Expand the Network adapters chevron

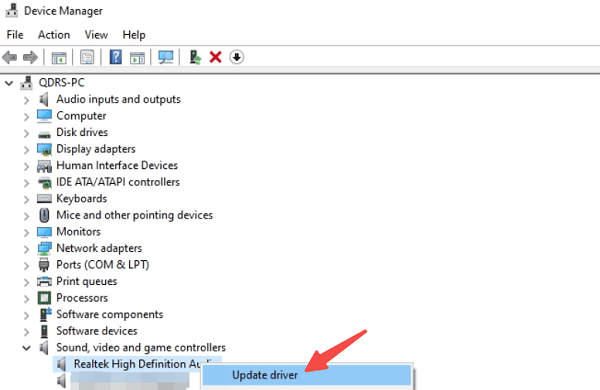26,249
